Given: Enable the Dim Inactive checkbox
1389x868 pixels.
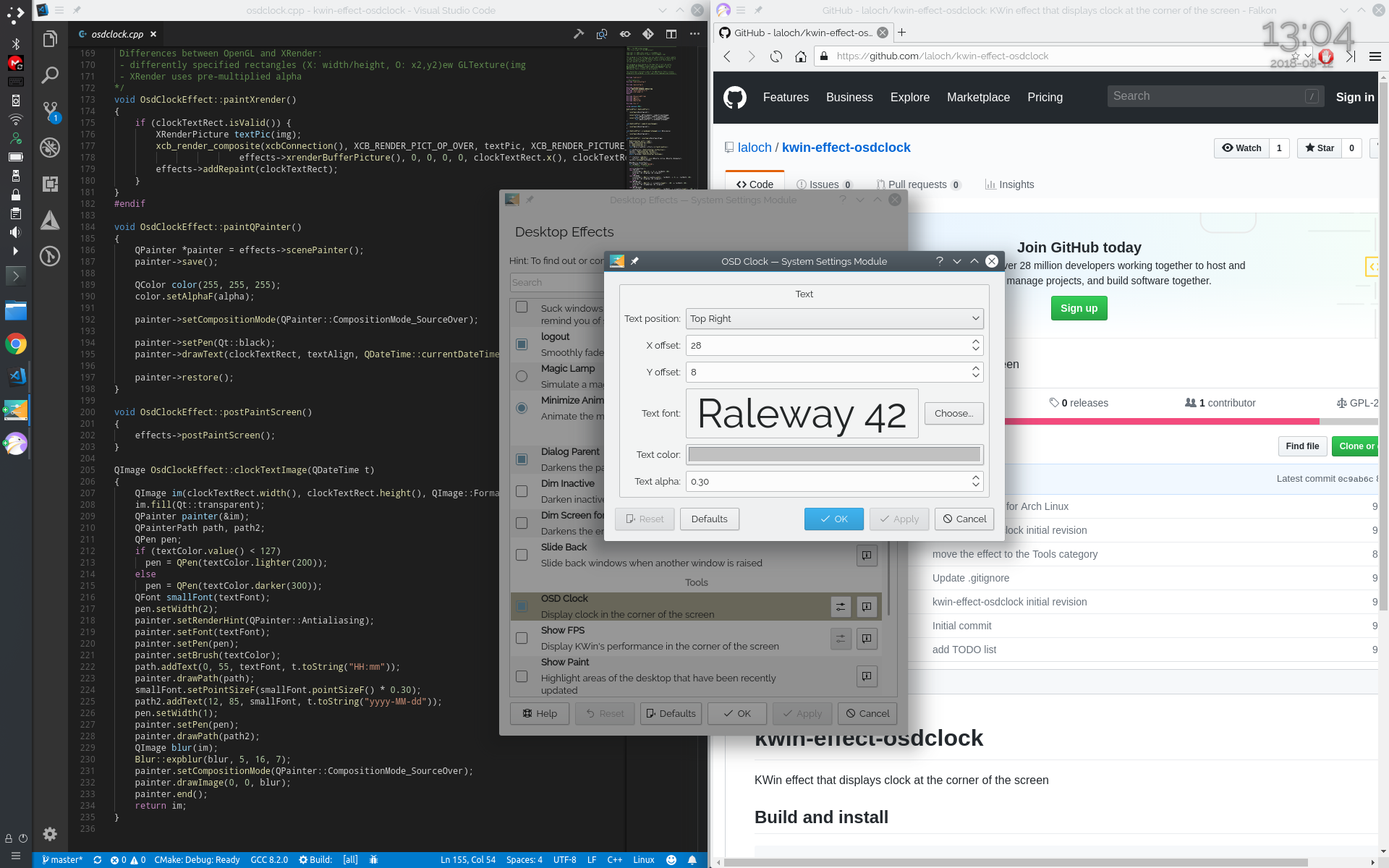Looking at the screenshot, I should 522,491.
